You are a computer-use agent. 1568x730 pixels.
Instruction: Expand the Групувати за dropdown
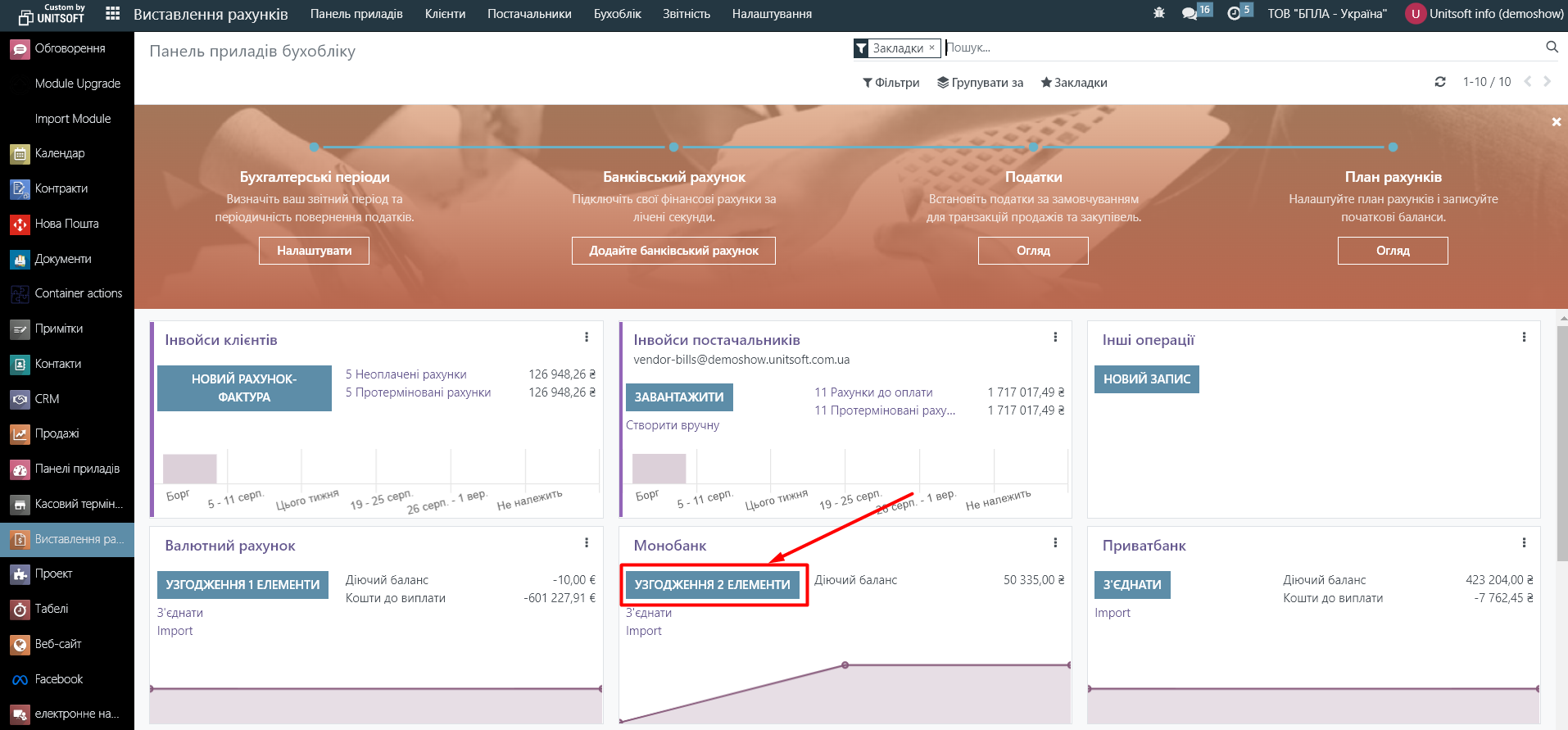point(980,83)
